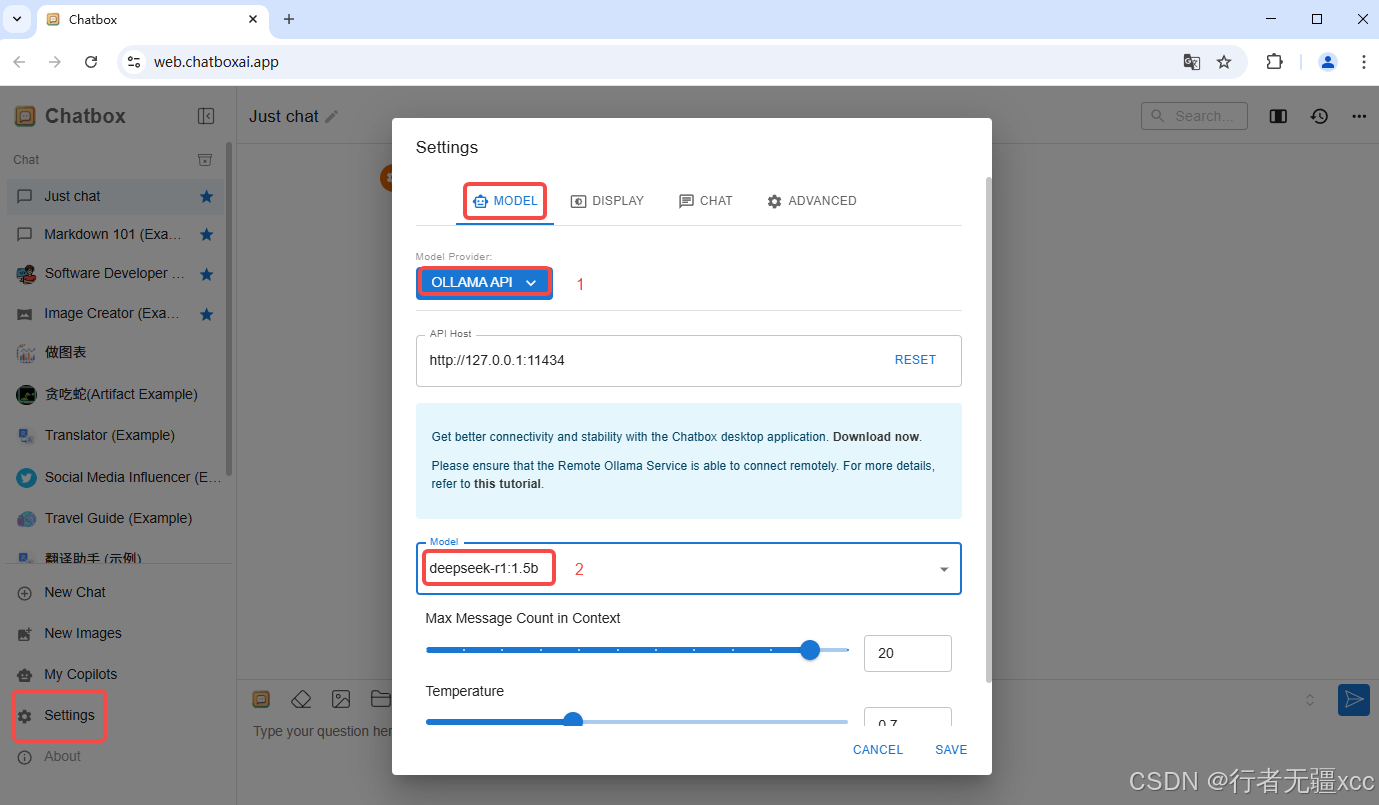Switch to the CHAT tab
This screenshot has width=1379, height=805.
click(x=705, y=201)
